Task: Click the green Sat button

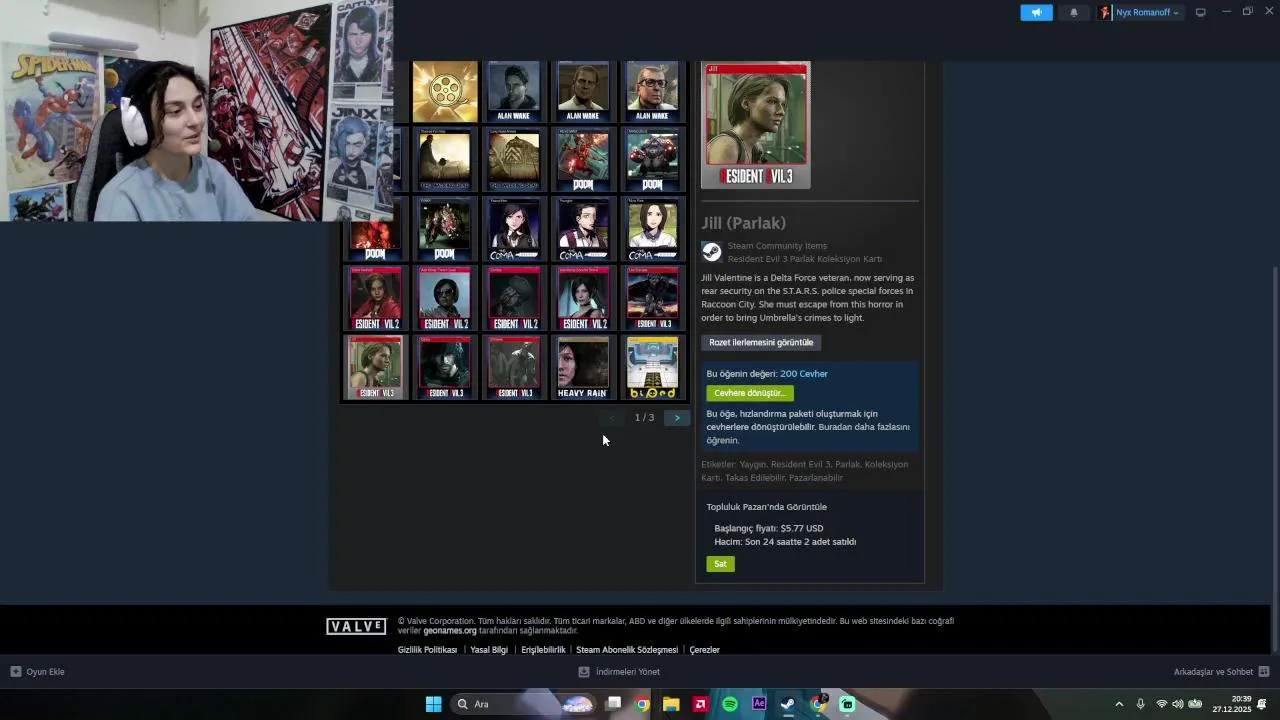Action: coord(720,564)
